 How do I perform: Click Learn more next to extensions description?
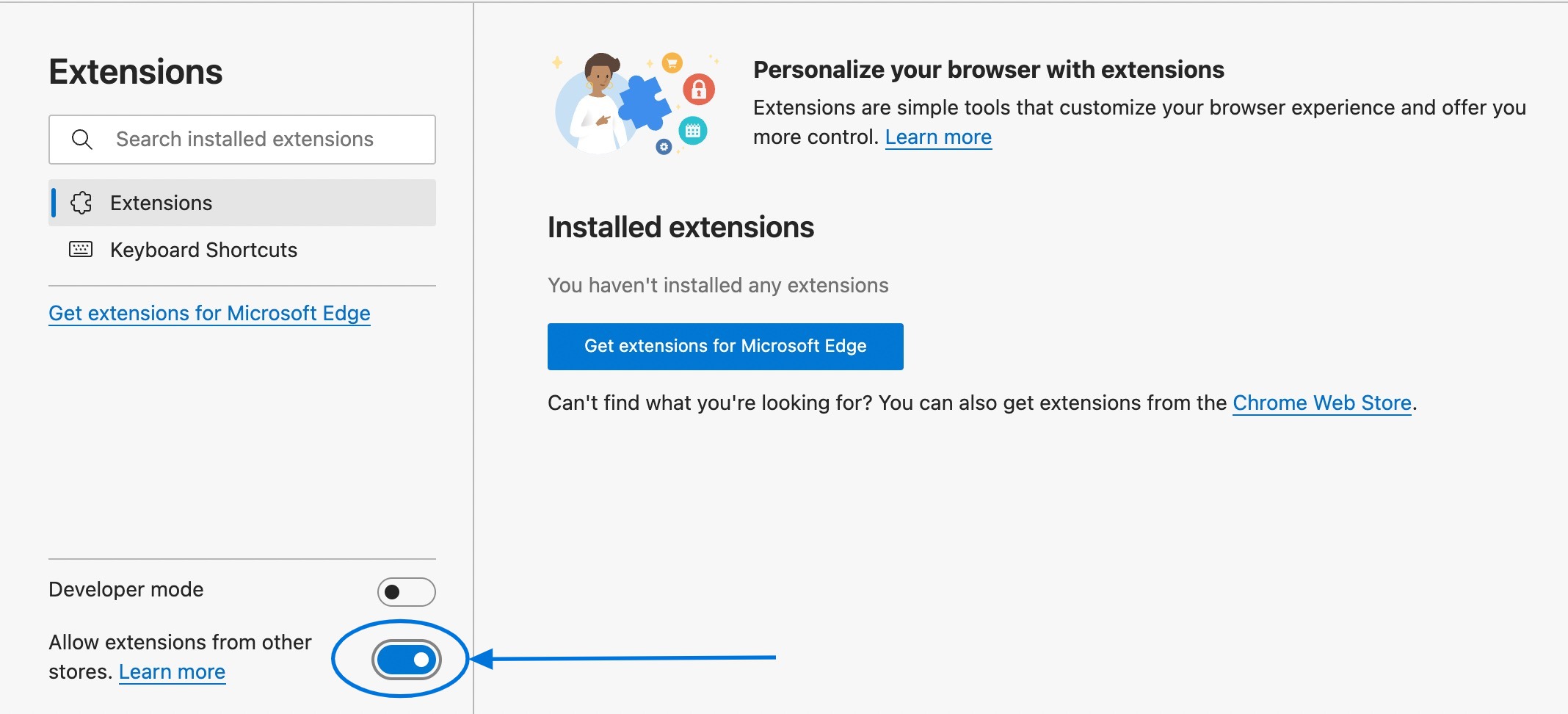pyautogui.click(x=938, y=137)
